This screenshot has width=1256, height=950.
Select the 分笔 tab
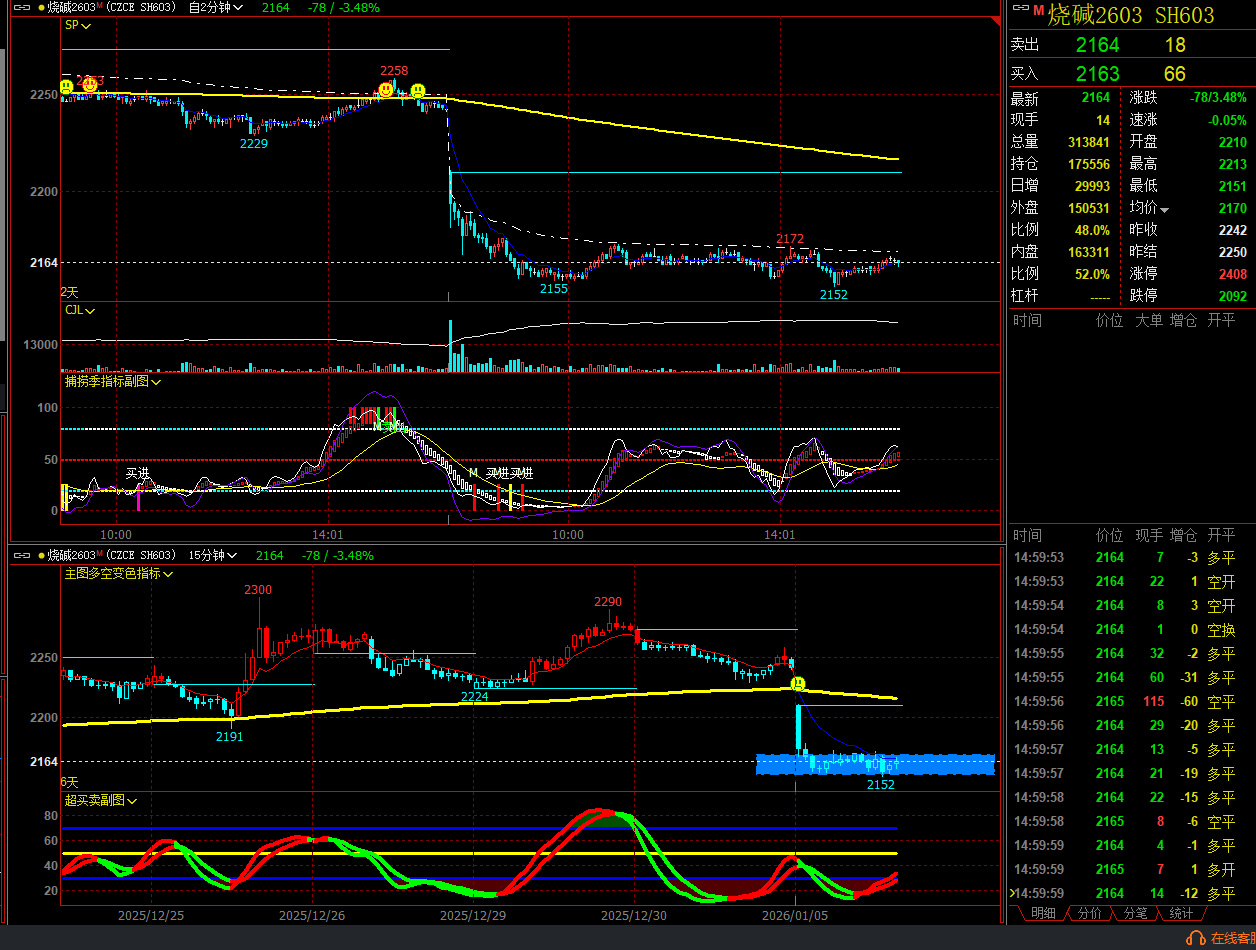[x=1135, y=913]
